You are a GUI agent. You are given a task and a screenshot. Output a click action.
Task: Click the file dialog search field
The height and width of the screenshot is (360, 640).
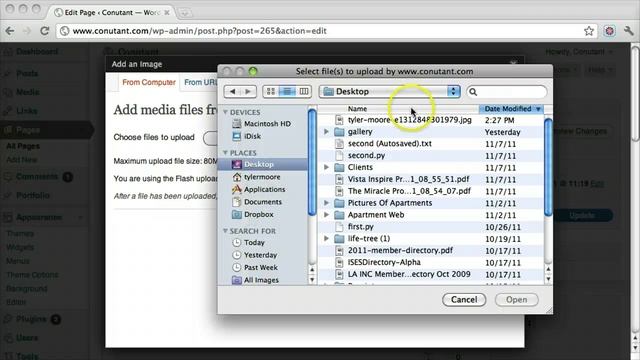point(507,92)
